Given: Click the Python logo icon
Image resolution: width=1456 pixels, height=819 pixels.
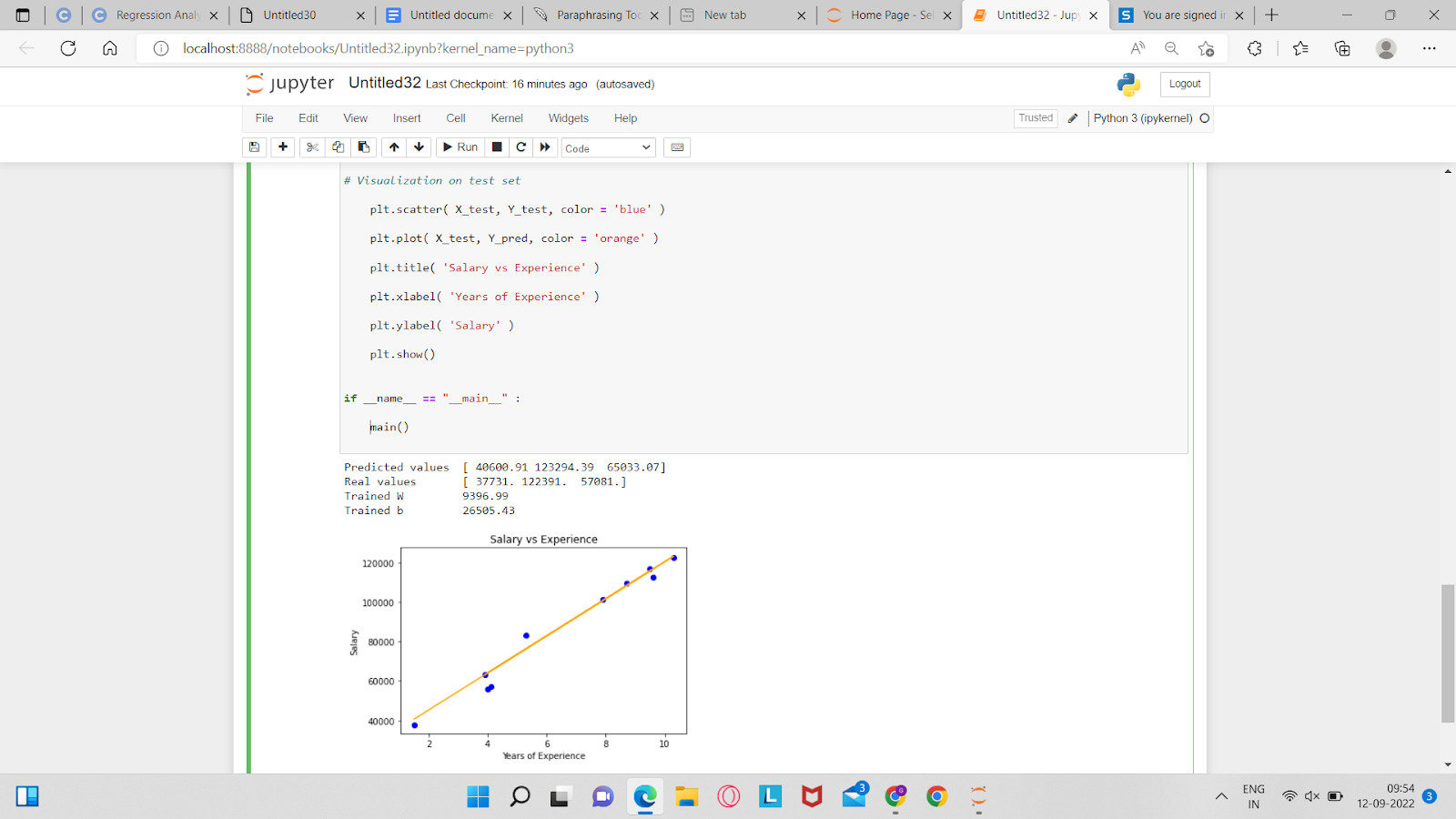Looking at the screenshot, I should (1128, 85).
